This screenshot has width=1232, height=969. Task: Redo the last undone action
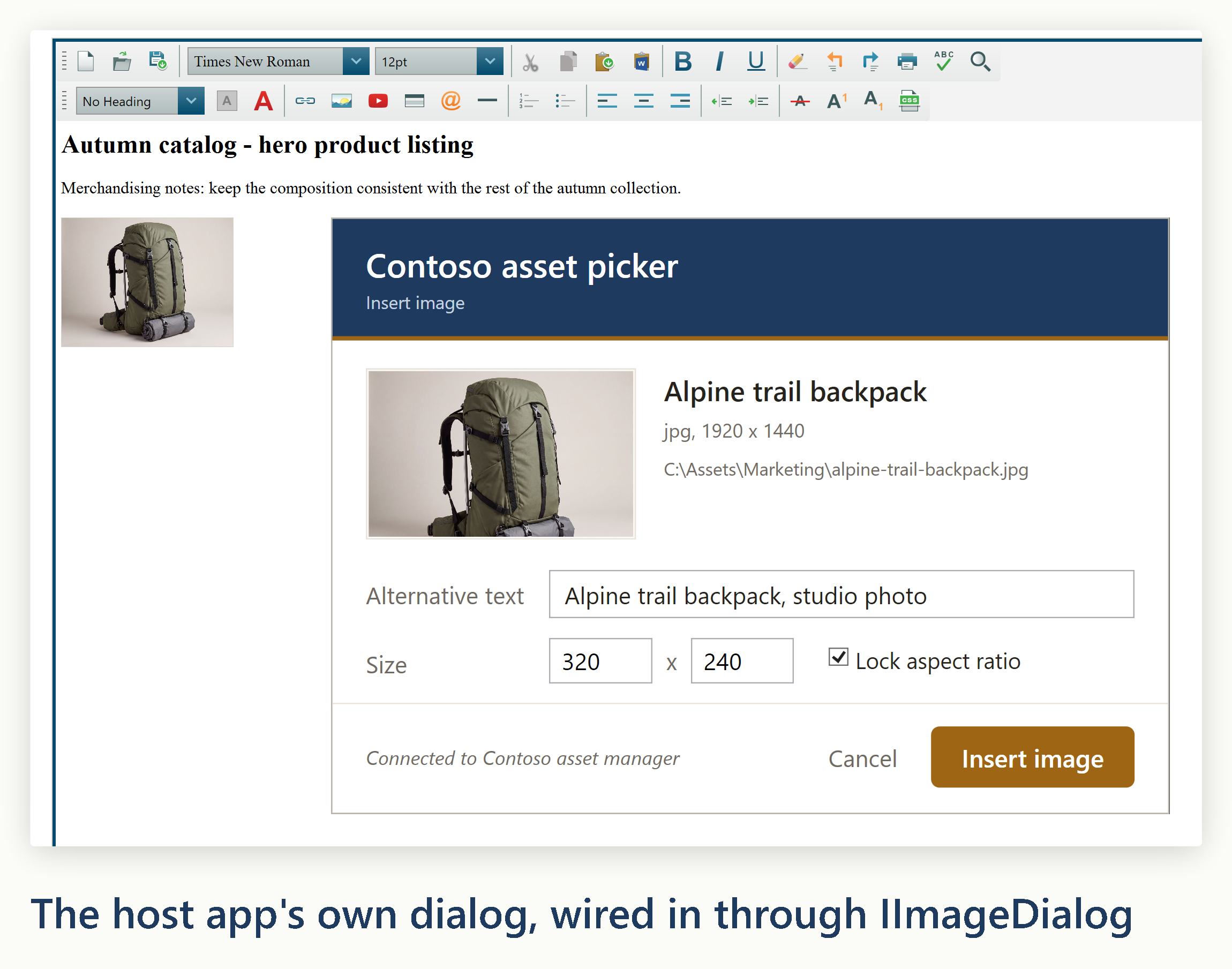click(870, 61)
